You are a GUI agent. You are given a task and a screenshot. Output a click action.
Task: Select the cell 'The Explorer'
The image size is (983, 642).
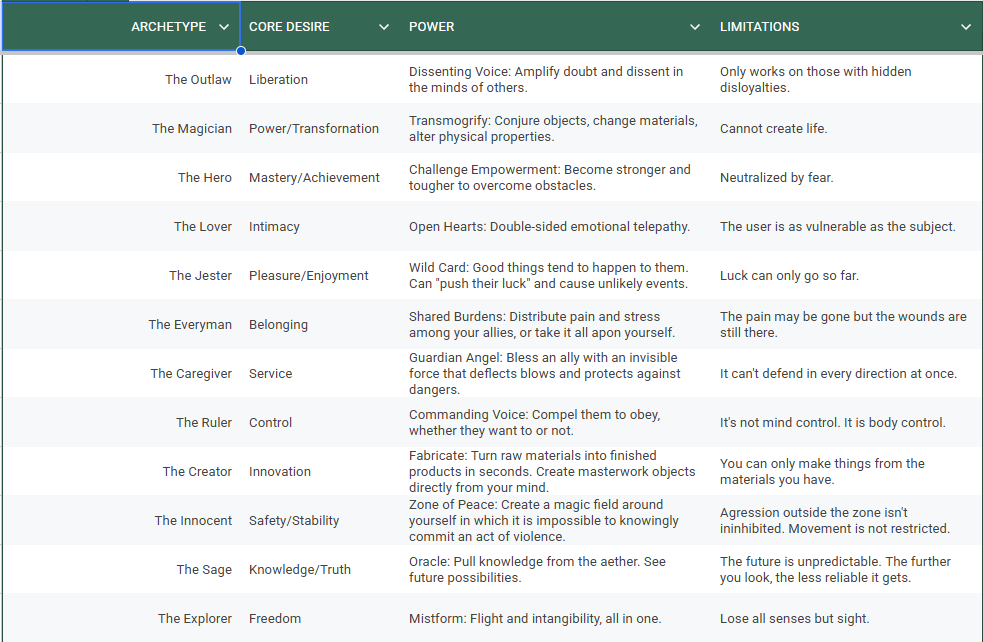click(x=121, y=618)
